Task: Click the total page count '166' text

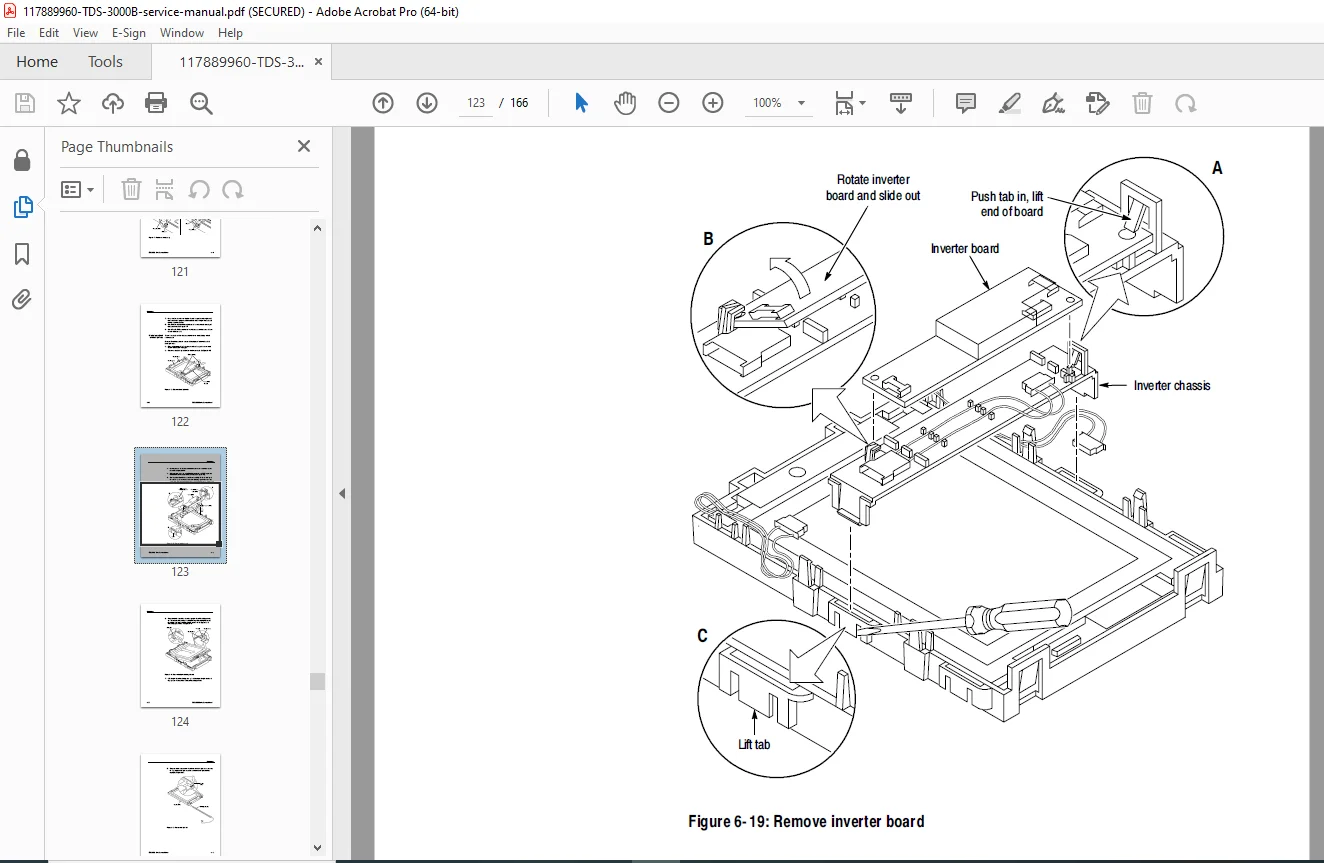Action: coord(519,103)
